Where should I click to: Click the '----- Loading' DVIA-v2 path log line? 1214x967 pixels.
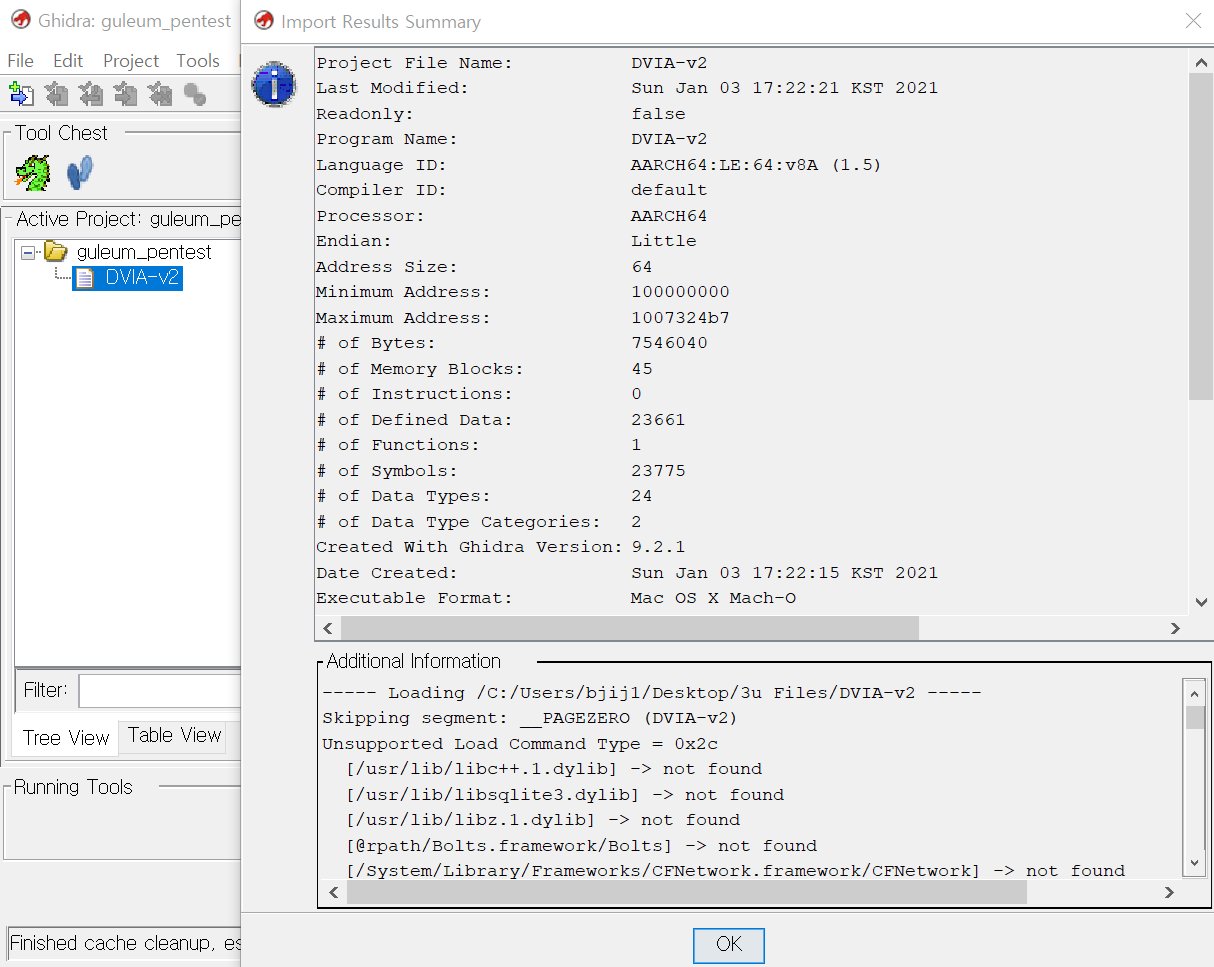click(651, 693)
